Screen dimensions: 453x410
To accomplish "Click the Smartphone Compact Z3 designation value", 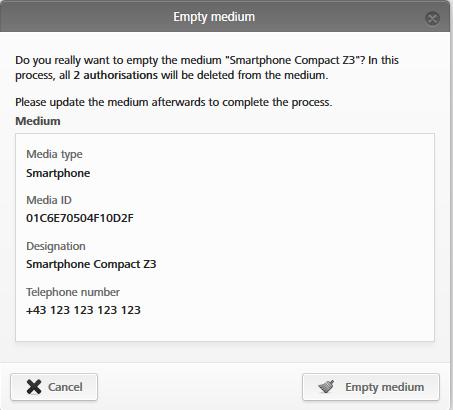I will coord(91,264).
